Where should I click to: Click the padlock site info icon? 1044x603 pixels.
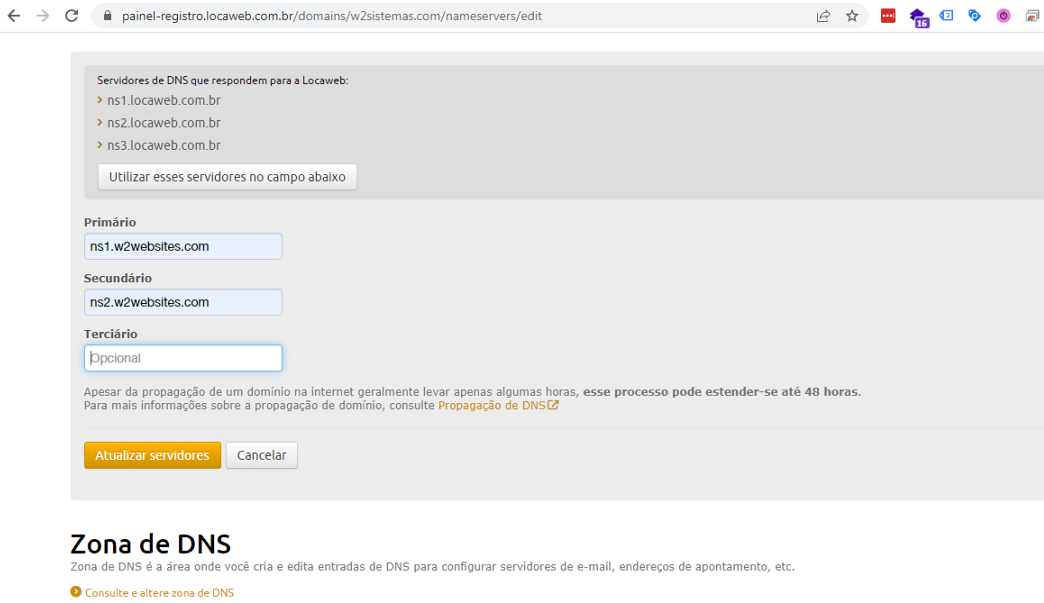(x=107, y=16)
